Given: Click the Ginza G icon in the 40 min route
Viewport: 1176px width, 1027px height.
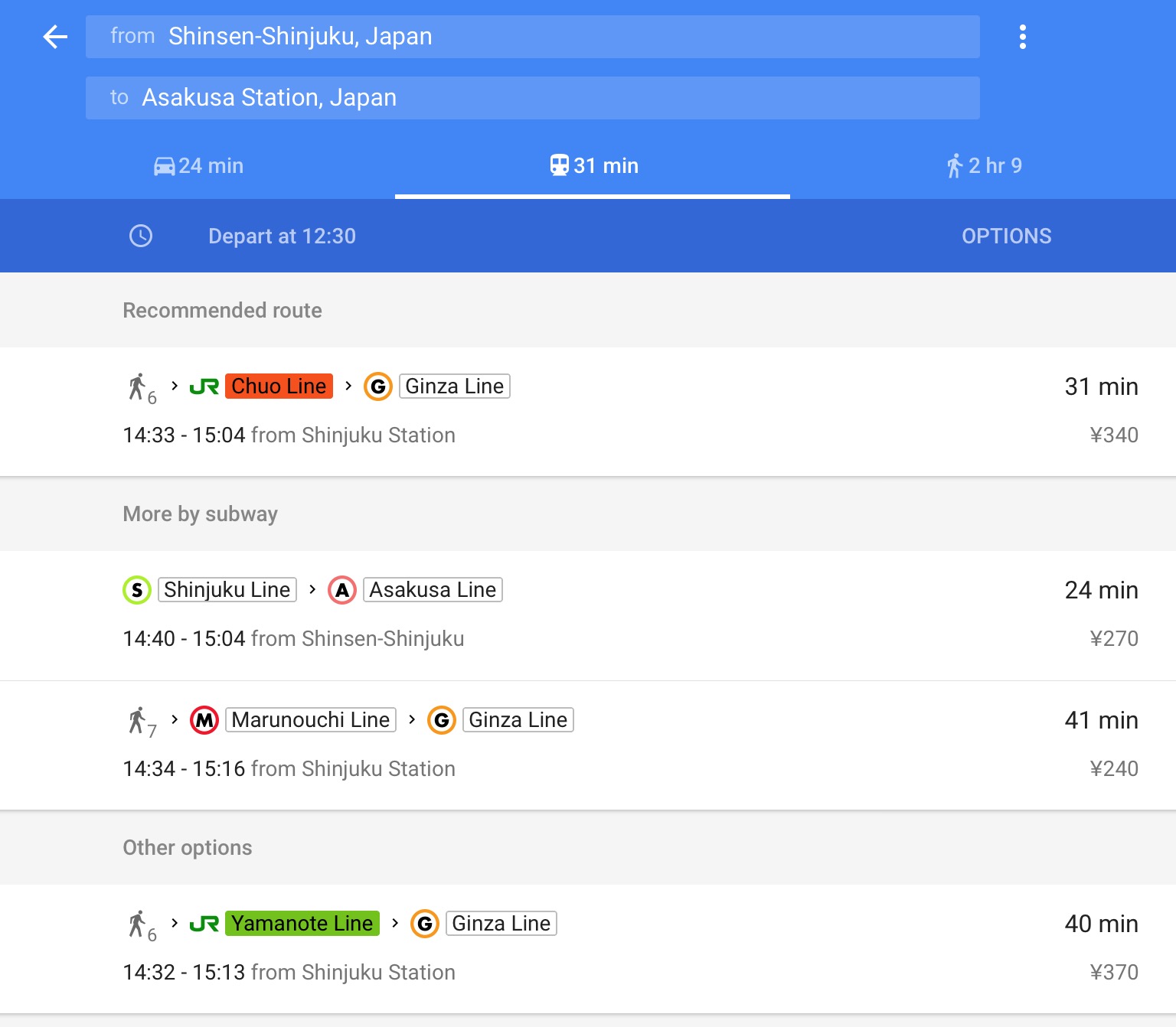Looking at the screenshot, I should [x=425, y=924].
